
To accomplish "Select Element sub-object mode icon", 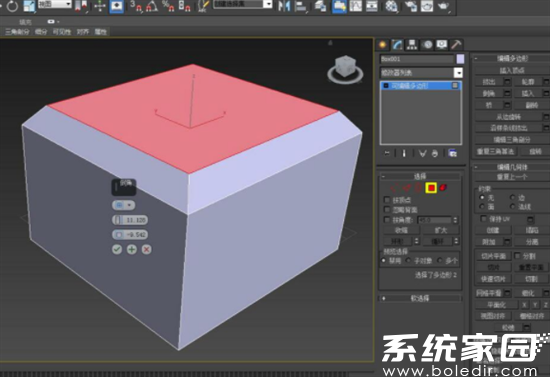I will tap(443, 188).
